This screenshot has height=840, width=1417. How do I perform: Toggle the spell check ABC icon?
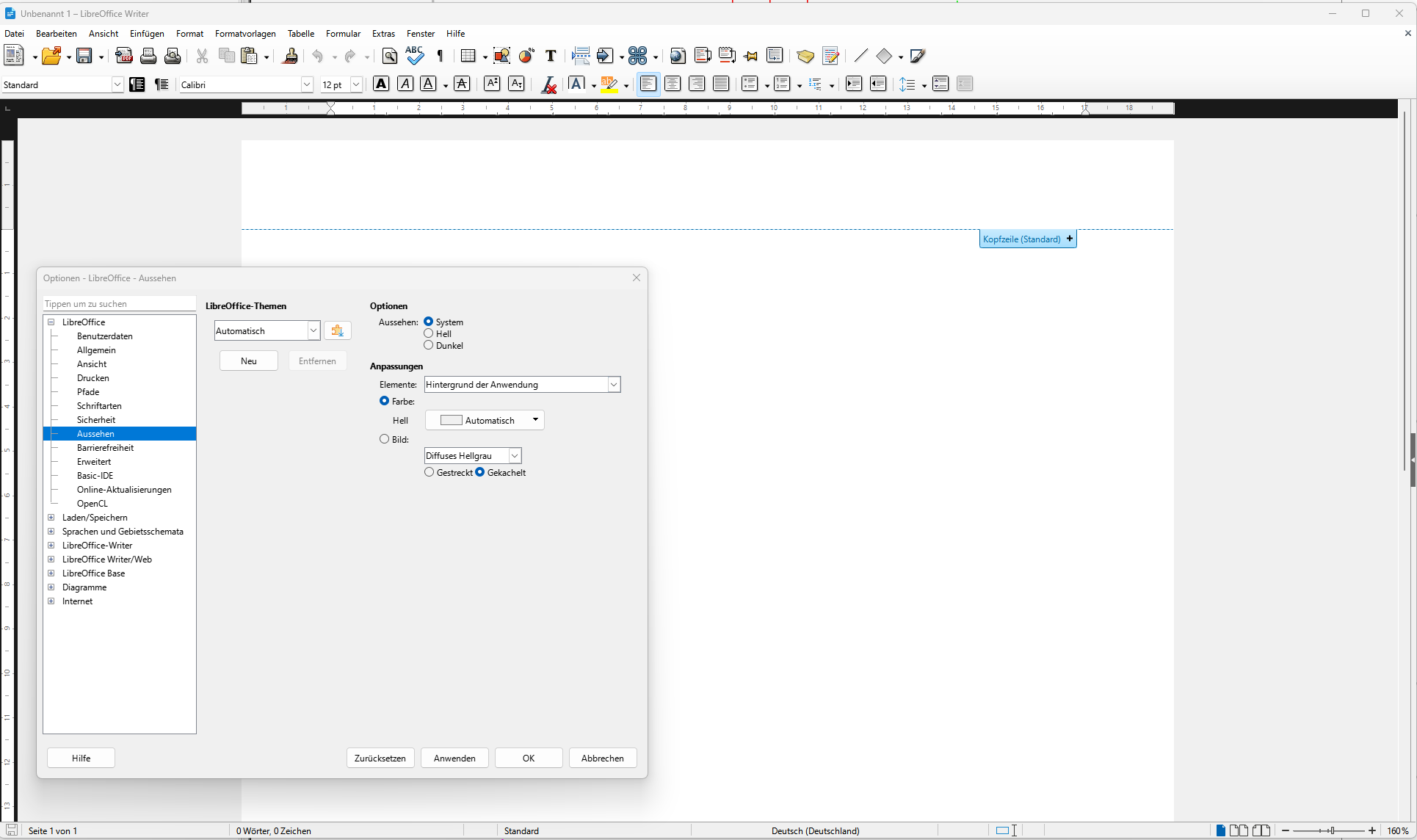point(414,56)
